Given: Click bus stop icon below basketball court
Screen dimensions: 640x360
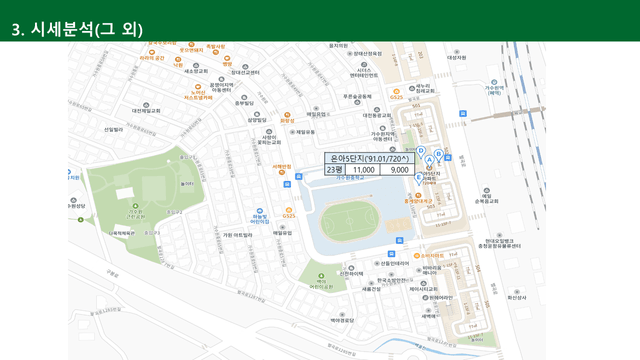Looking at the screenshot, I should point(400,240).
